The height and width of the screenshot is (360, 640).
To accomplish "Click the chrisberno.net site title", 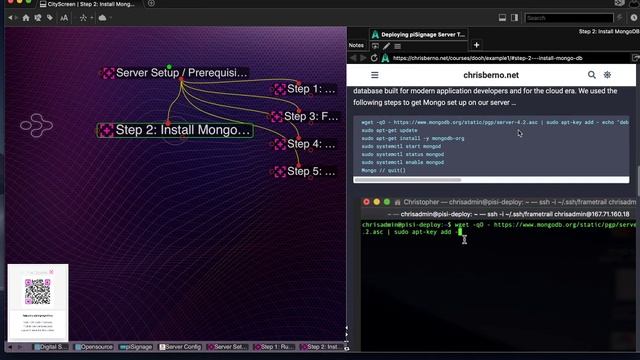I will [491, 75].
